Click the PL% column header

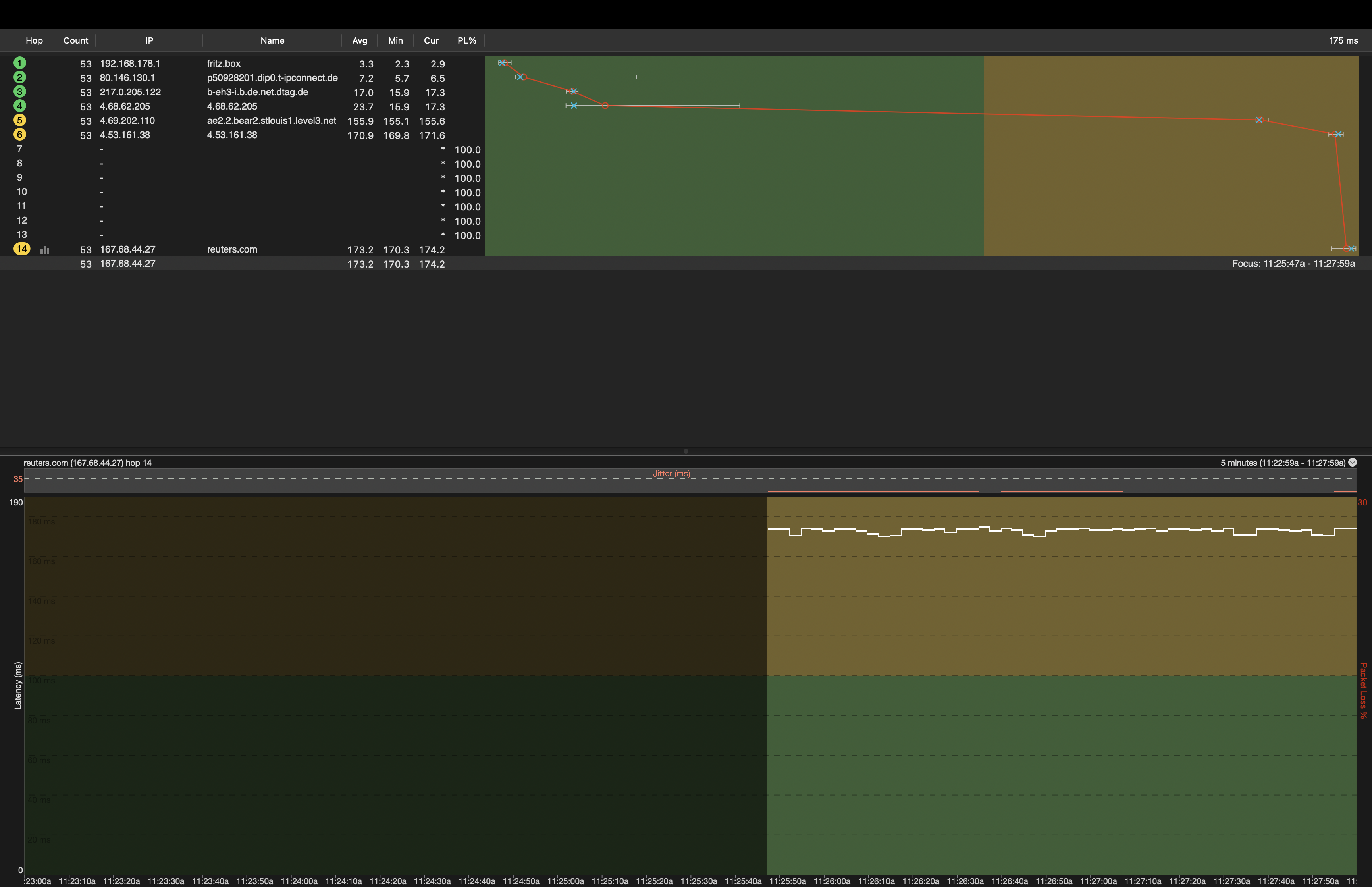tap(466, 40)
